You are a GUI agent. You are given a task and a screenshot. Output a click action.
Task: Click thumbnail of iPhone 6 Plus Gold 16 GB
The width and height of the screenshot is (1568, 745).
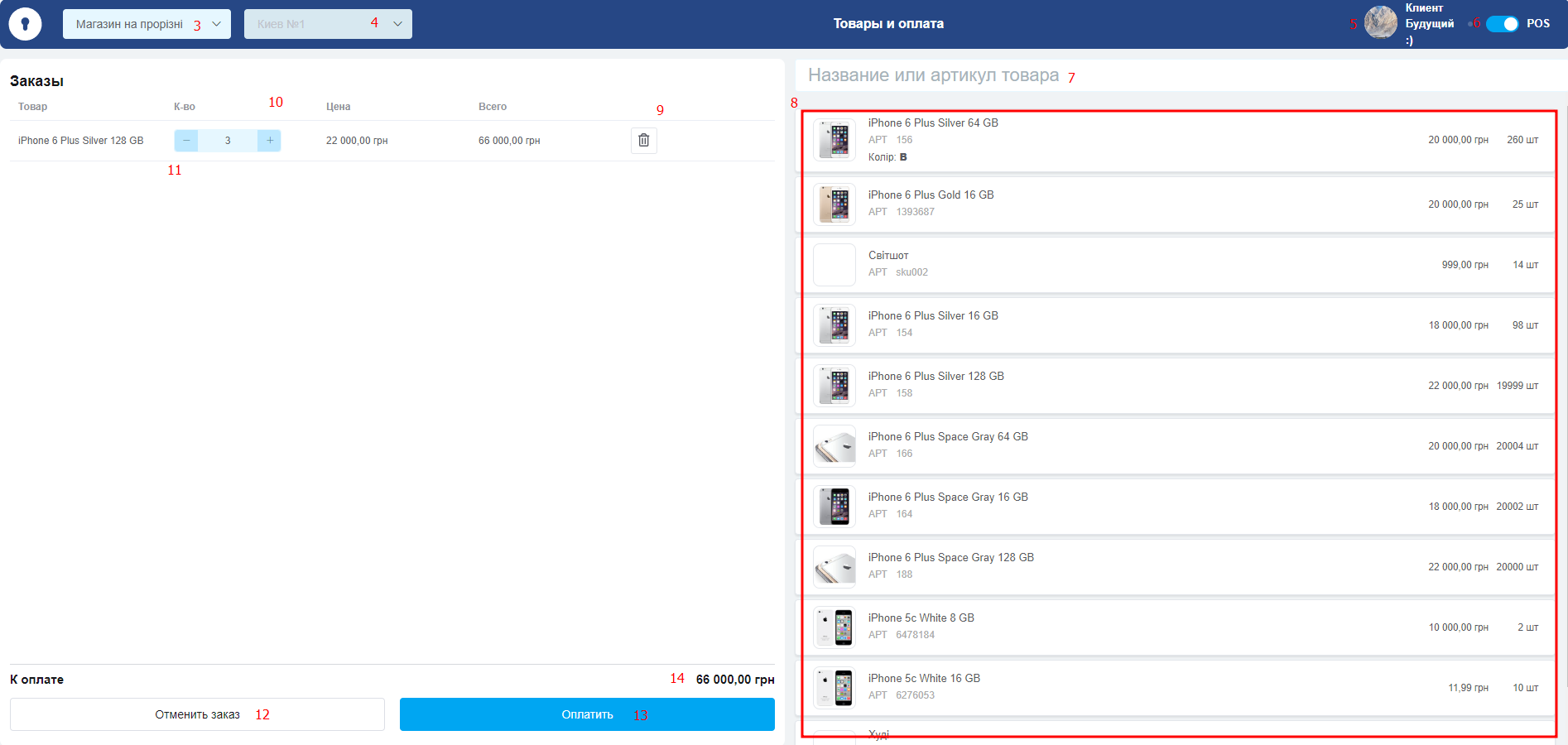click(x=835, y=204)
